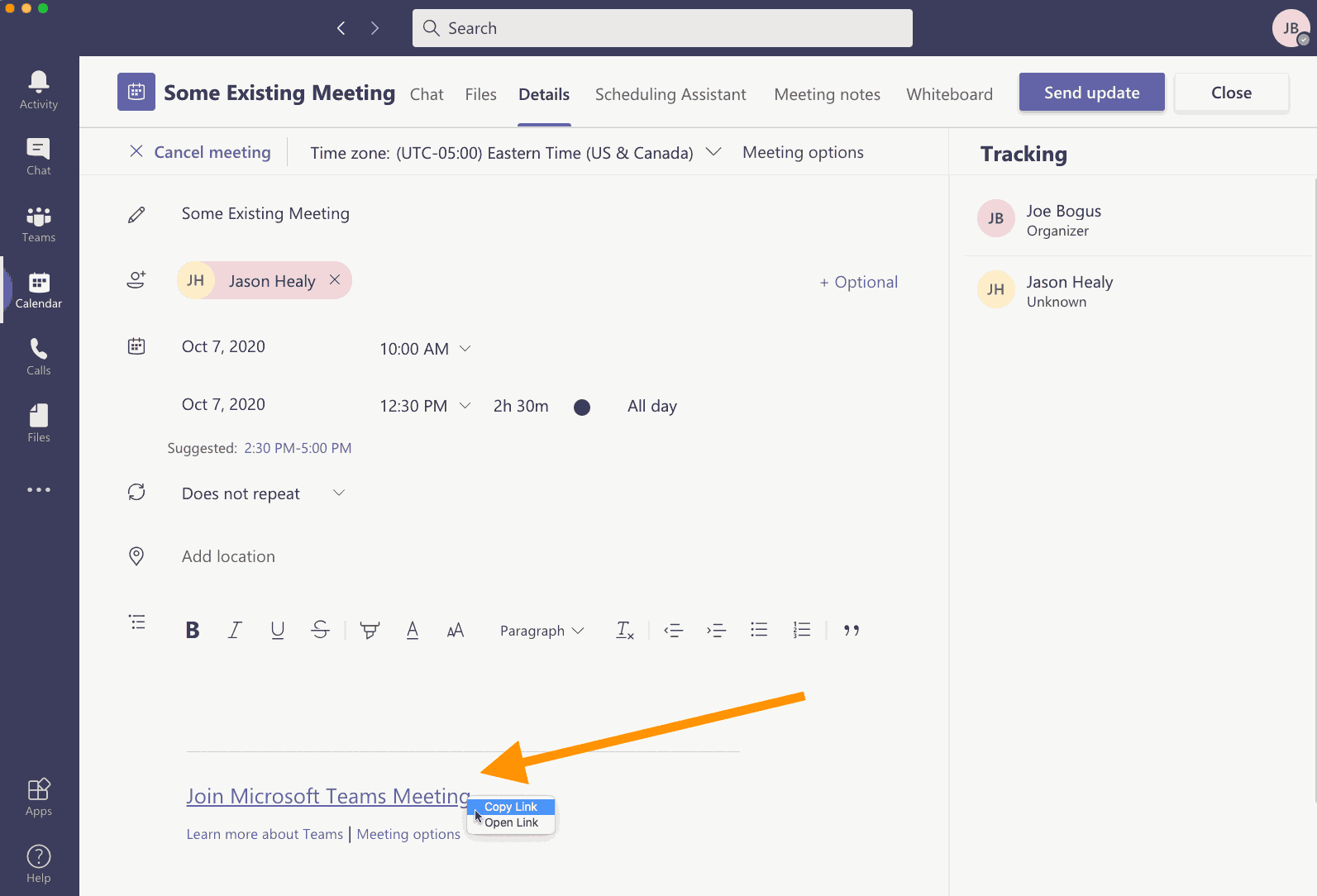This screenshot has width=1317, height=896.
Task: Choose Open Link from context menu
Action: (x=511, y=822)
